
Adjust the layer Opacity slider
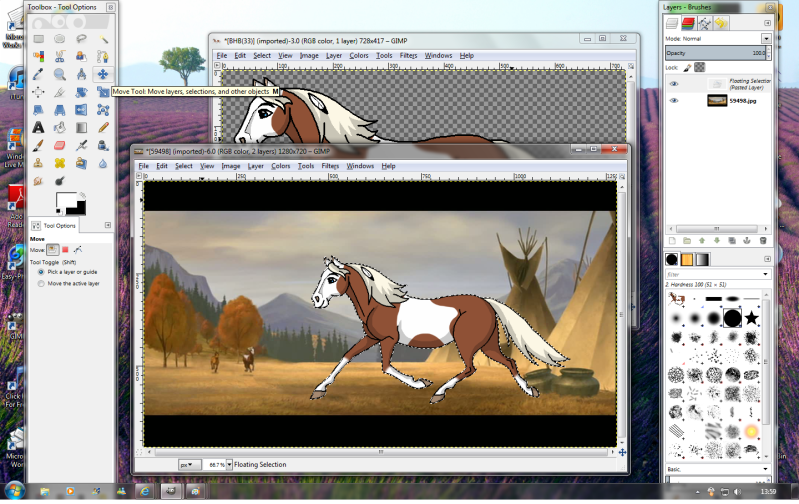716,53
